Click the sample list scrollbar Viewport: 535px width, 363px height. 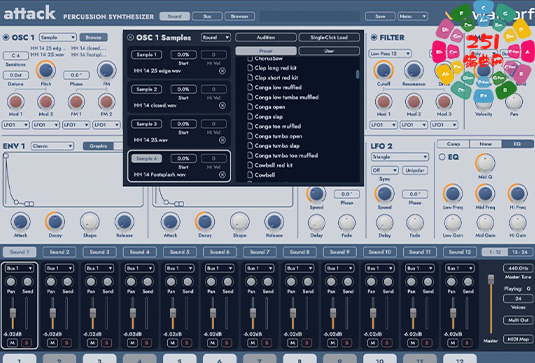pos(357,74)
